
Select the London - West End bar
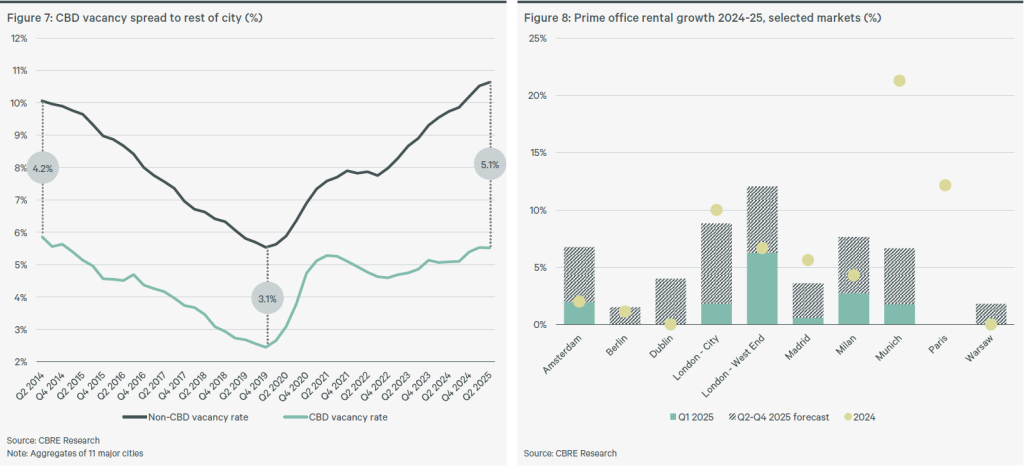tap(762, 255)
